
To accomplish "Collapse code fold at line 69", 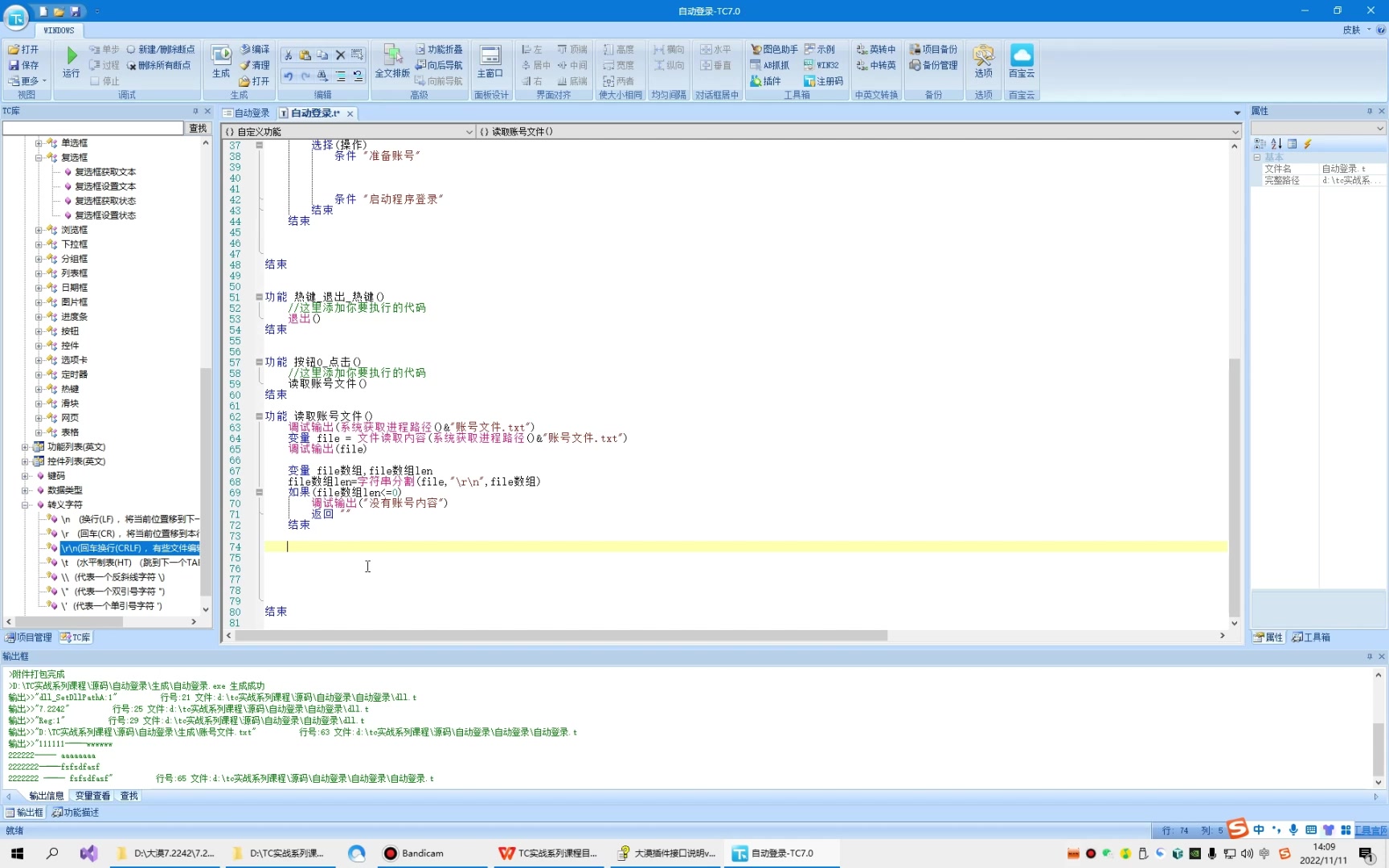I will 259,492.
